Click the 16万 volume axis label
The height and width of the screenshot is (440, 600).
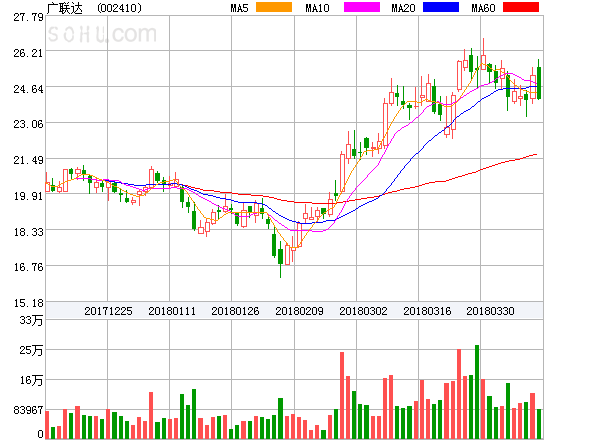[x=32, y=380]
